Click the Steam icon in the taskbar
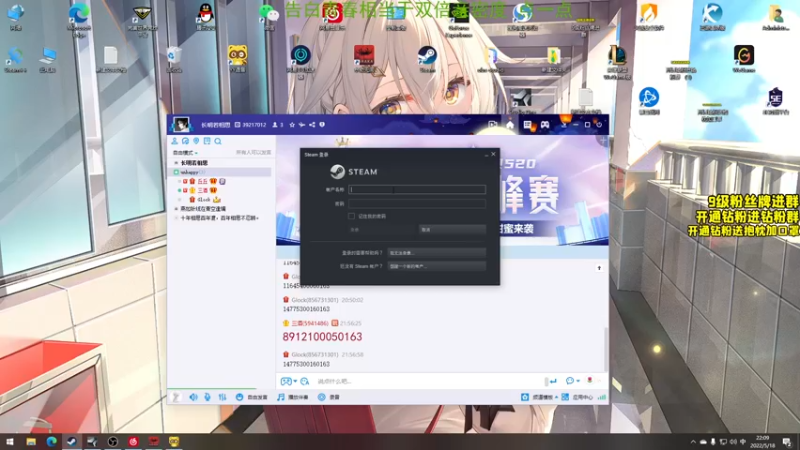 [x=72, y=441]
